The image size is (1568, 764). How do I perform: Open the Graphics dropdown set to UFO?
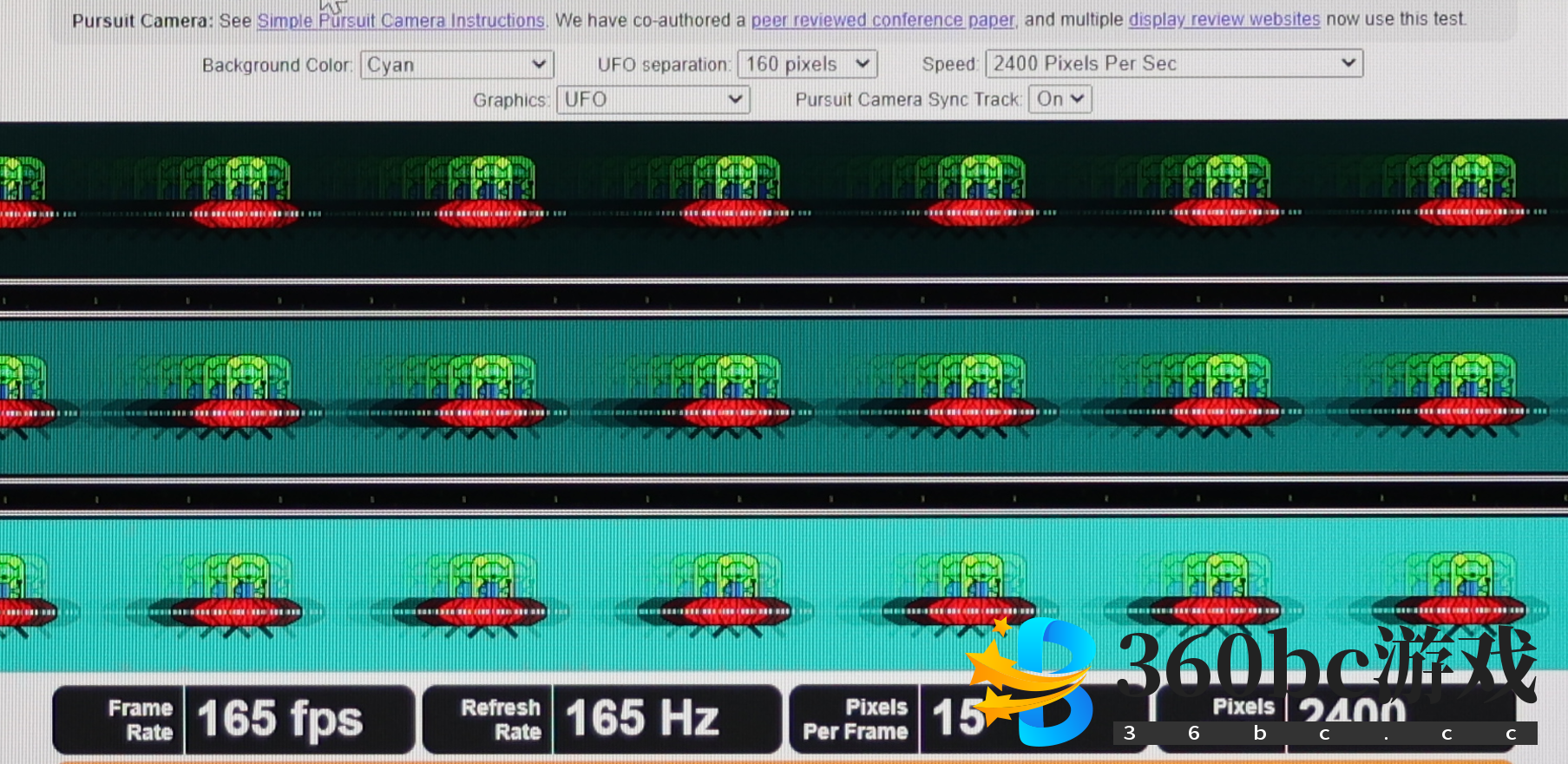(x=653, y=100)
